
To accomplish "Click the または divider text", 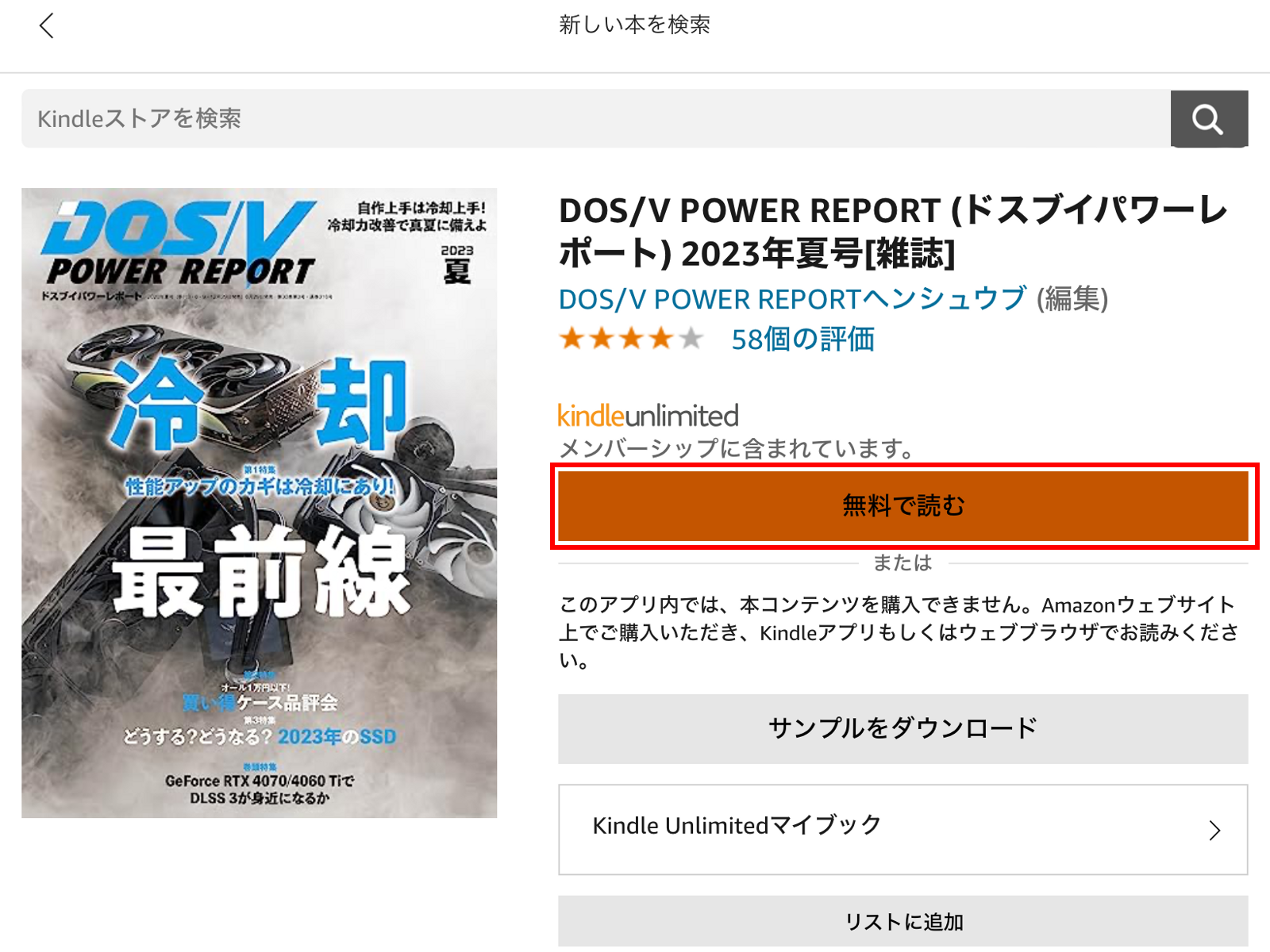I will pos(903,563).
